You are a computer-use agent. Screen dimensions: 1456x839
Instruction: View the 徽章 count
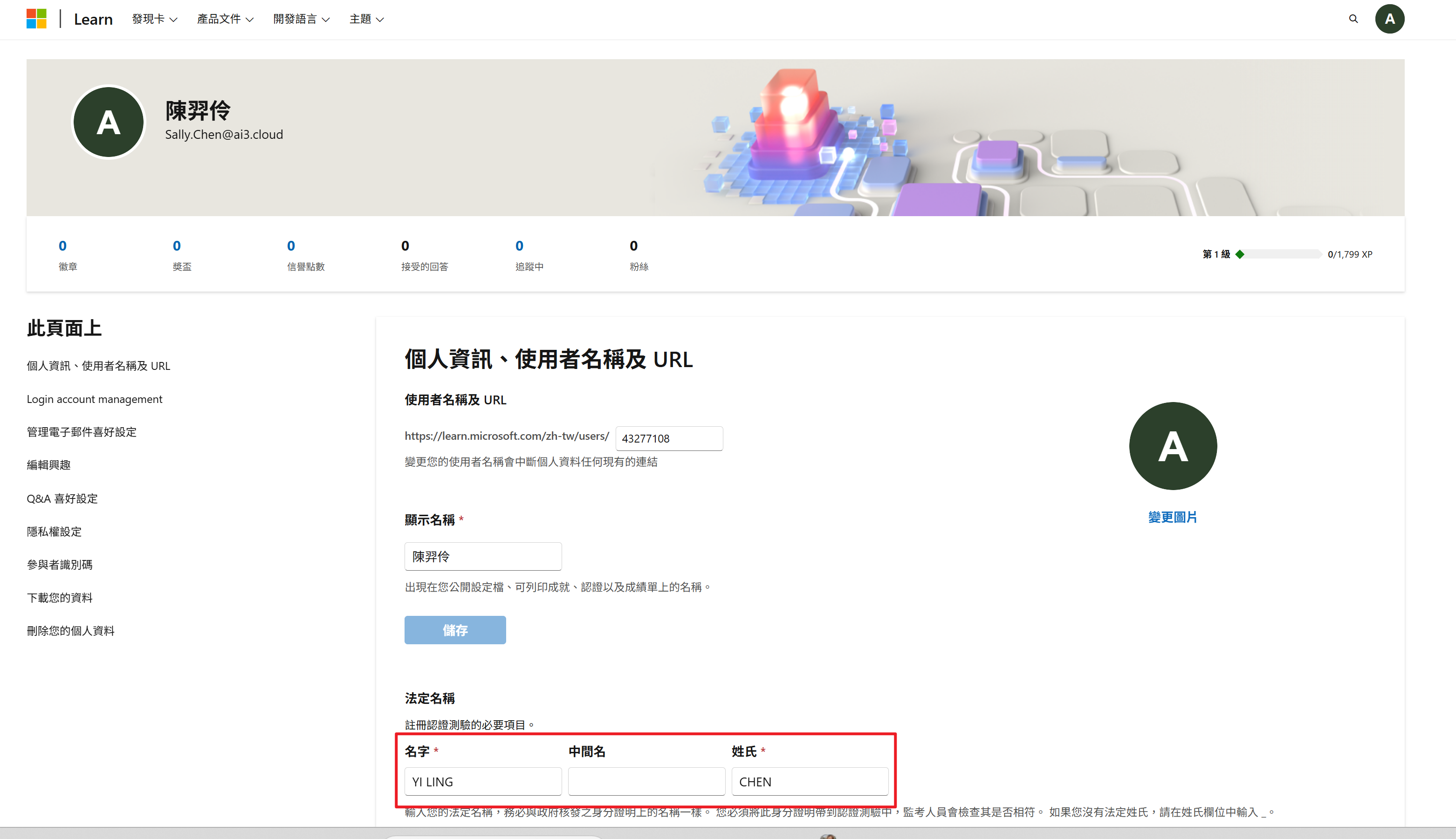(63, 246)
